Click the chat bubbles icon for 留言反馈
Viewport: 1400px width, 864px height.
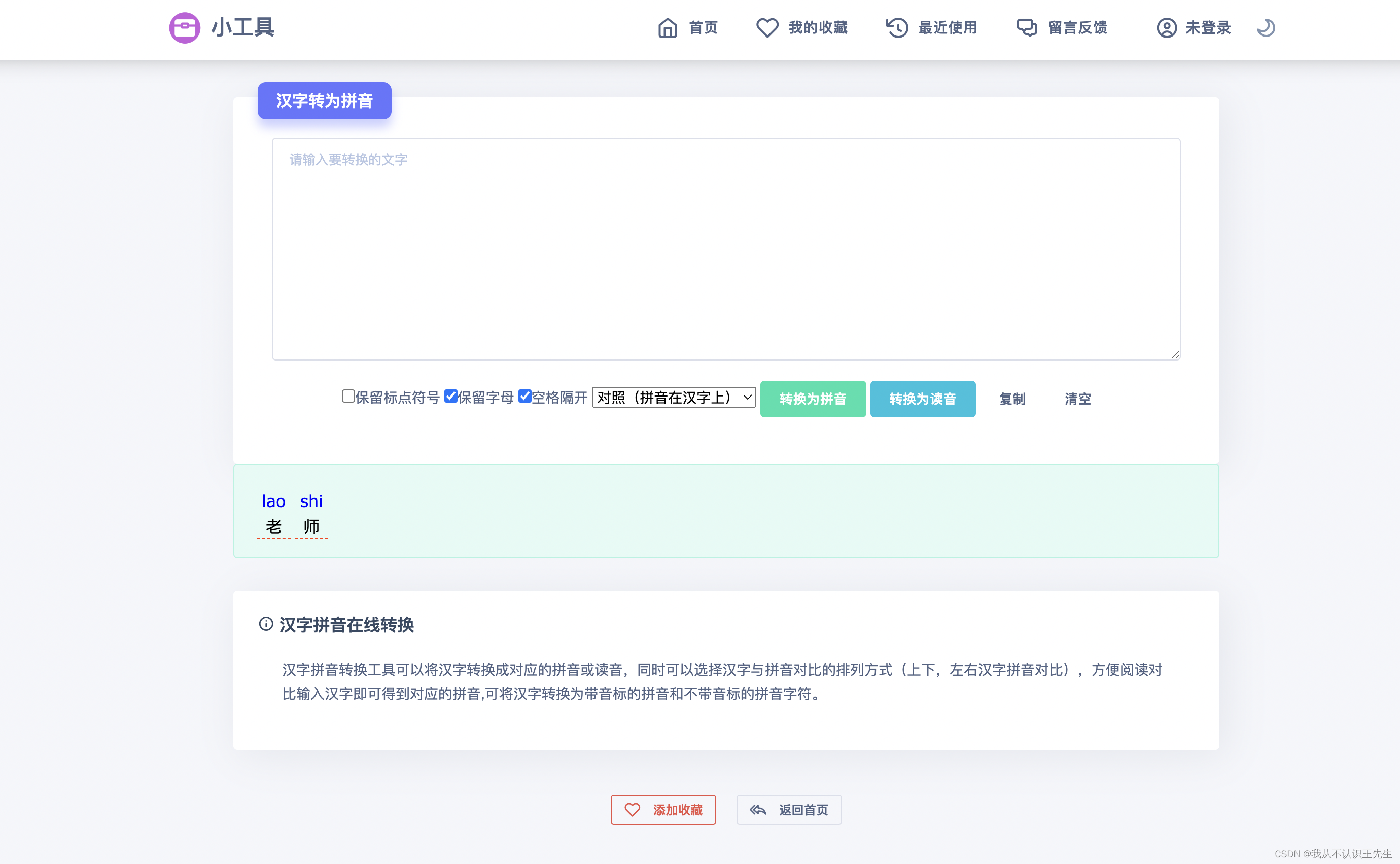pyautogui.click(x=1027, y=27)
